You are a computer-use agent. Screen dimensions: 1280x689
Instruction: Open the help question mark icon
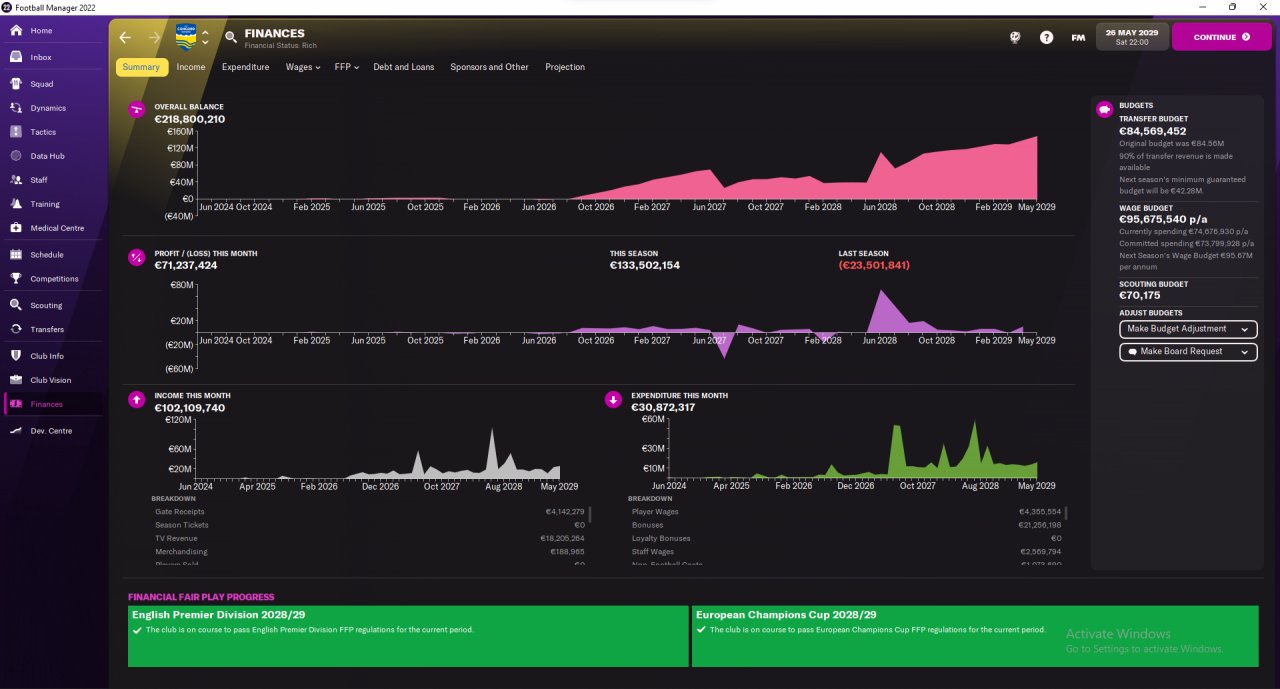[x=1046, y=37]
